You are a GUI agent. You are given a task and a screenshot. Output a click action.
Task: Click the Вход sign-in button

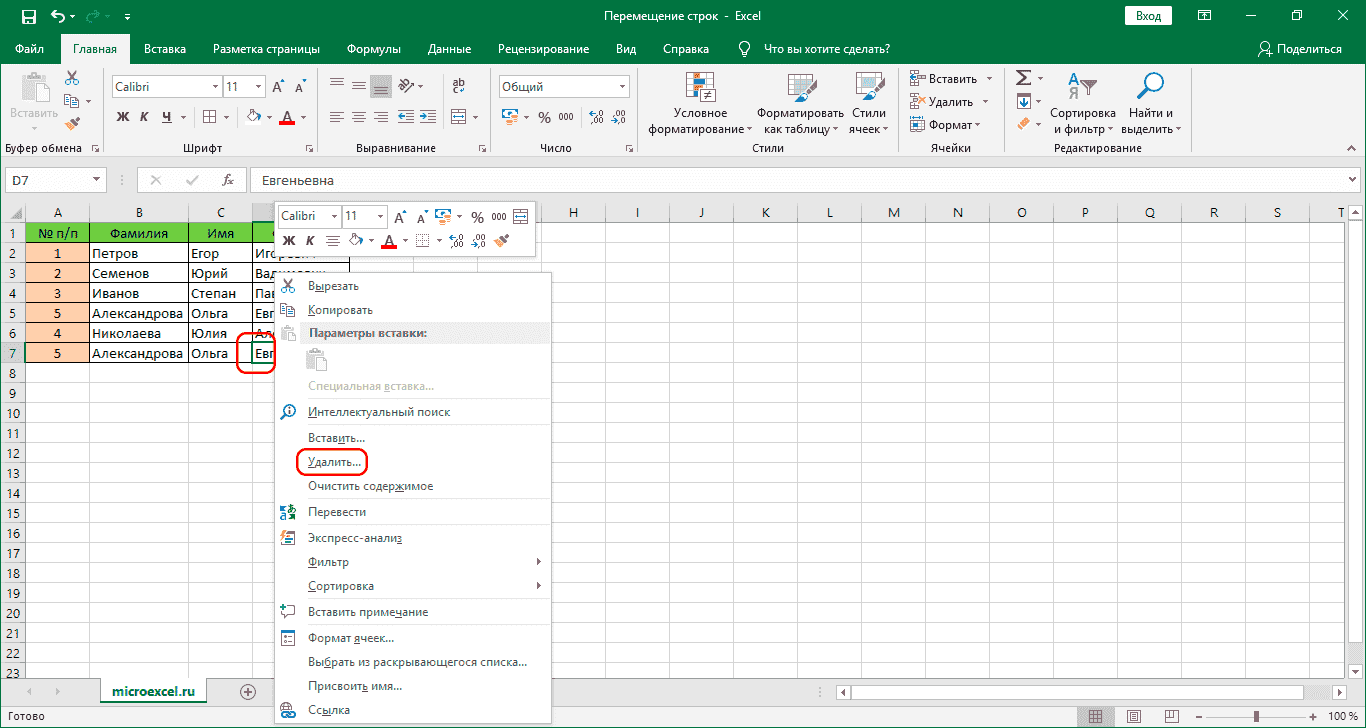[1148, 16]
